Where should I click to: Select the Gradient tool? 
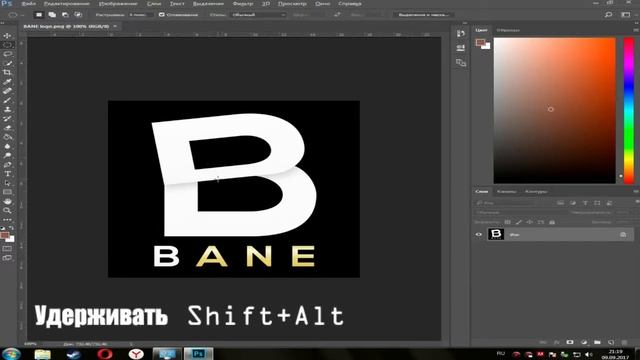point(7,137)
